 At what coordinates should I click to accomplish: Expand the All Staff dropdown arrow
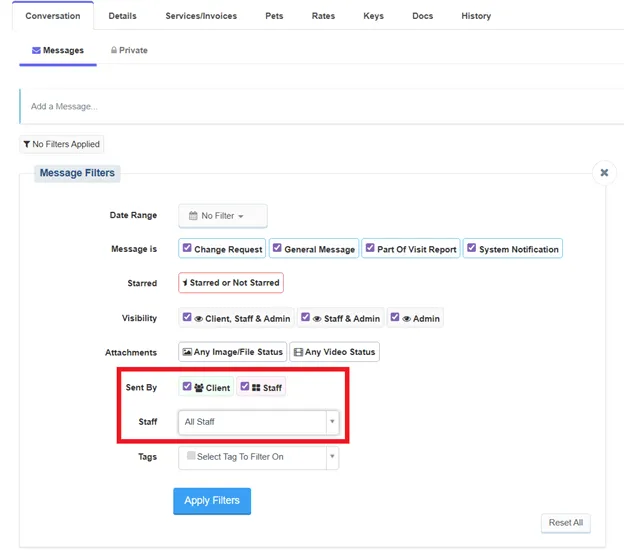click(x=332, y=422)
